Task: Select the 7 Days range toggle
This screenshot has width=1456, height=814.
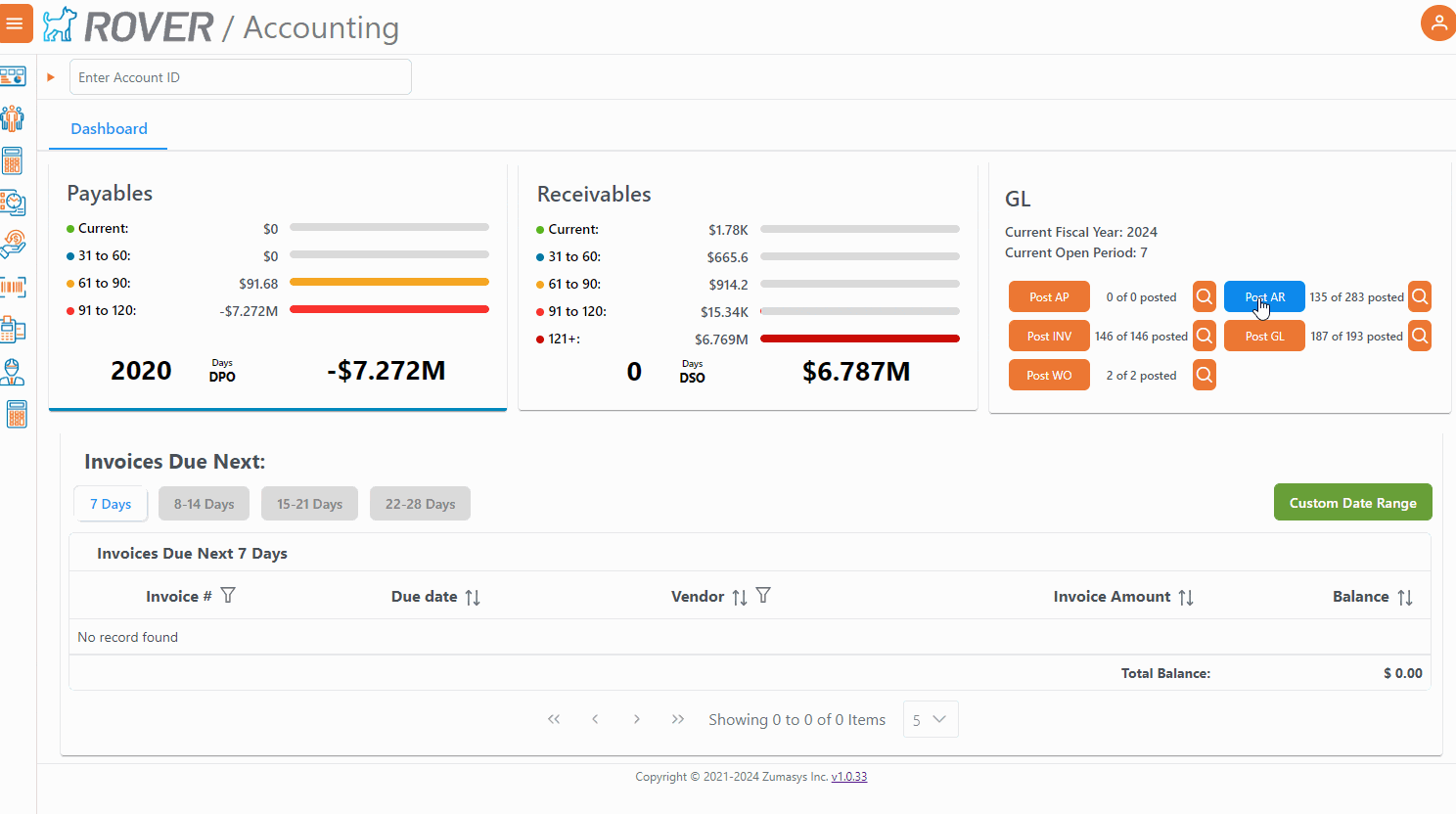Action: (x=111, y=504)
